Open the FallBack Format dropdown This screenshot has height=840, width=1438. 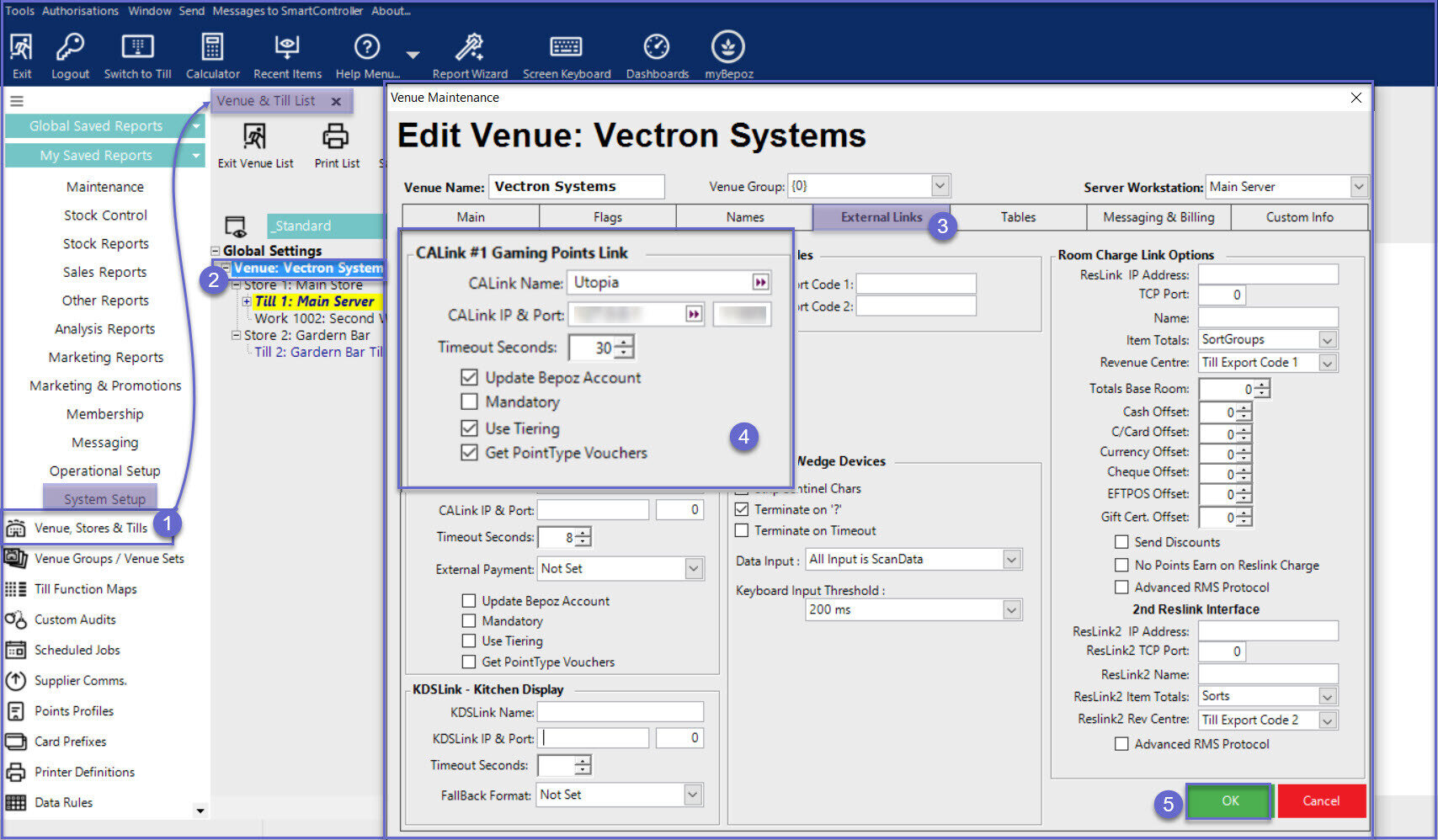point(692,795)
